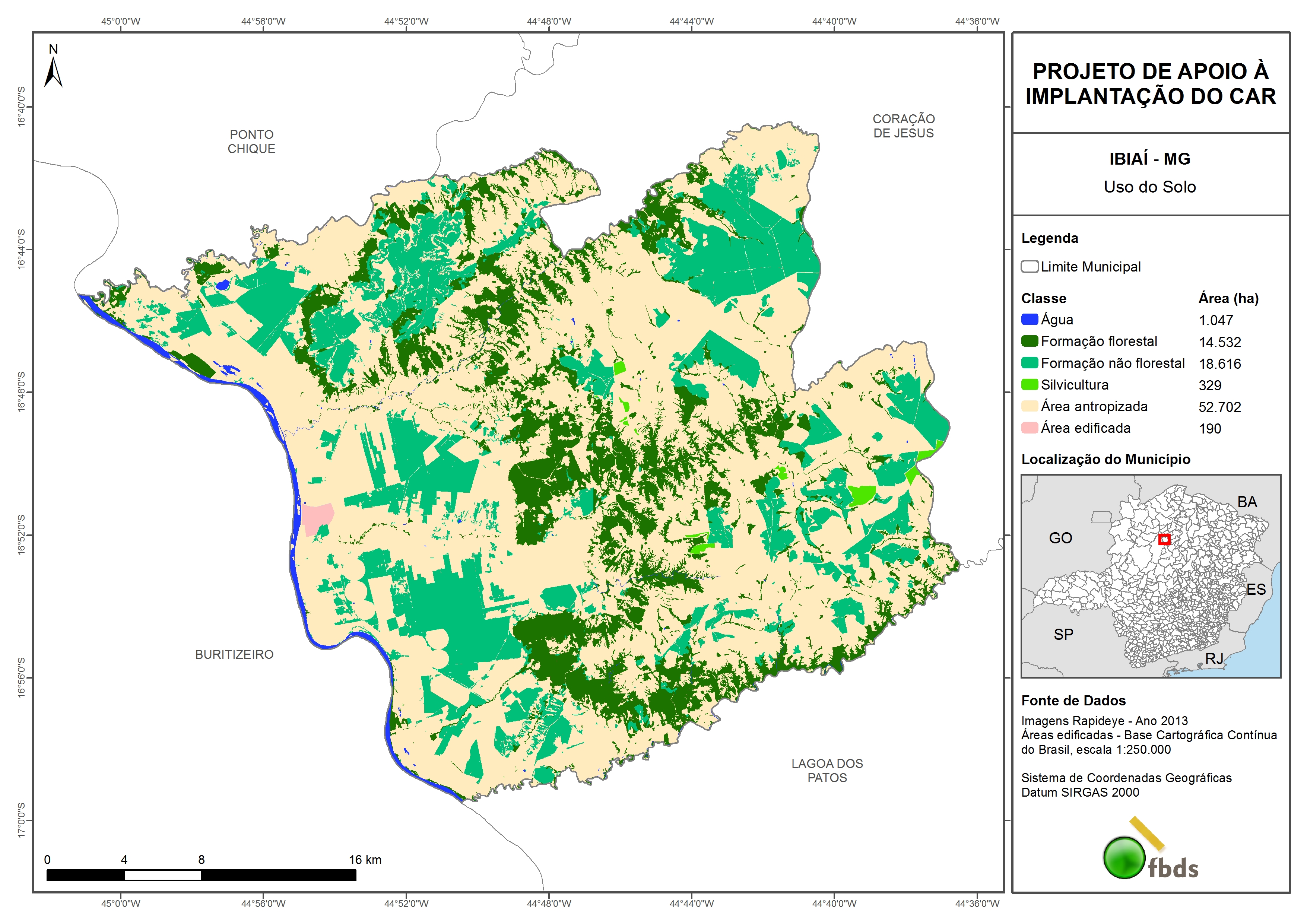Click the Minas Gerais inset map thumbnail
Screen dimensions: 1307x924
point(1151,575)
